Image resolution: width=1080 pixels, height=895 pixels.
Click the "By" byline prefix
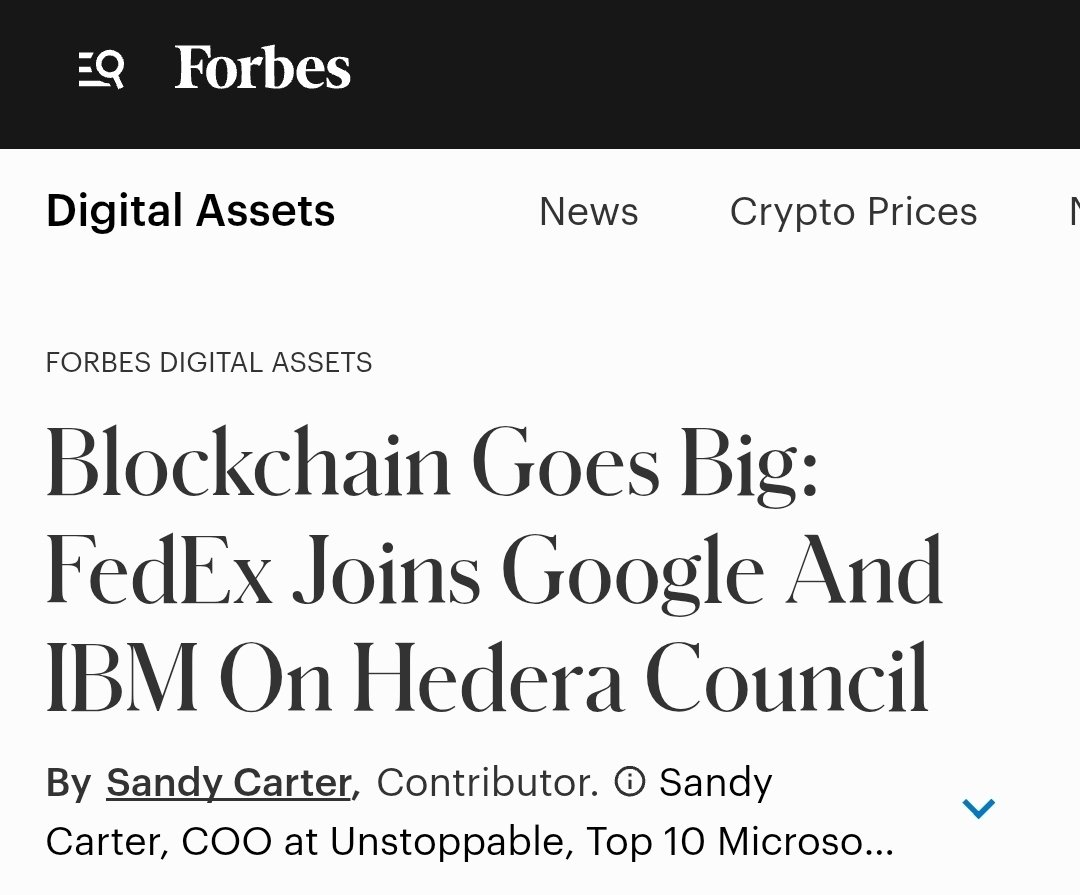[68, 783]
